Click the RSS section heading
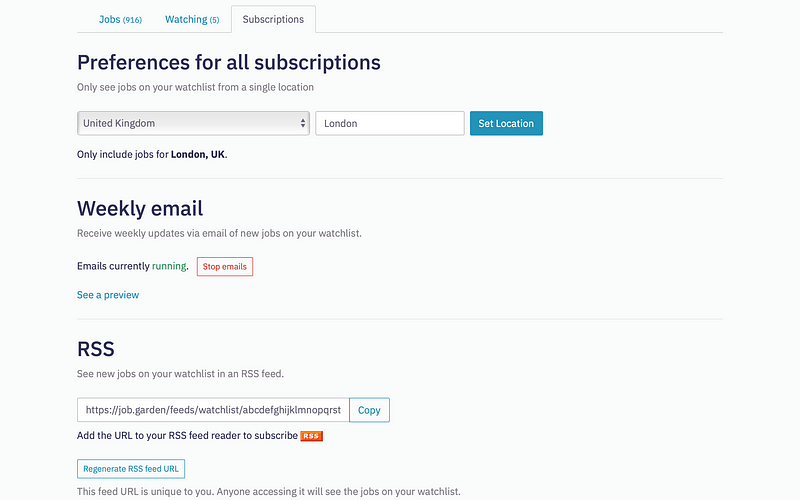This screenshot has width=800, height=500. coord(95,349)
